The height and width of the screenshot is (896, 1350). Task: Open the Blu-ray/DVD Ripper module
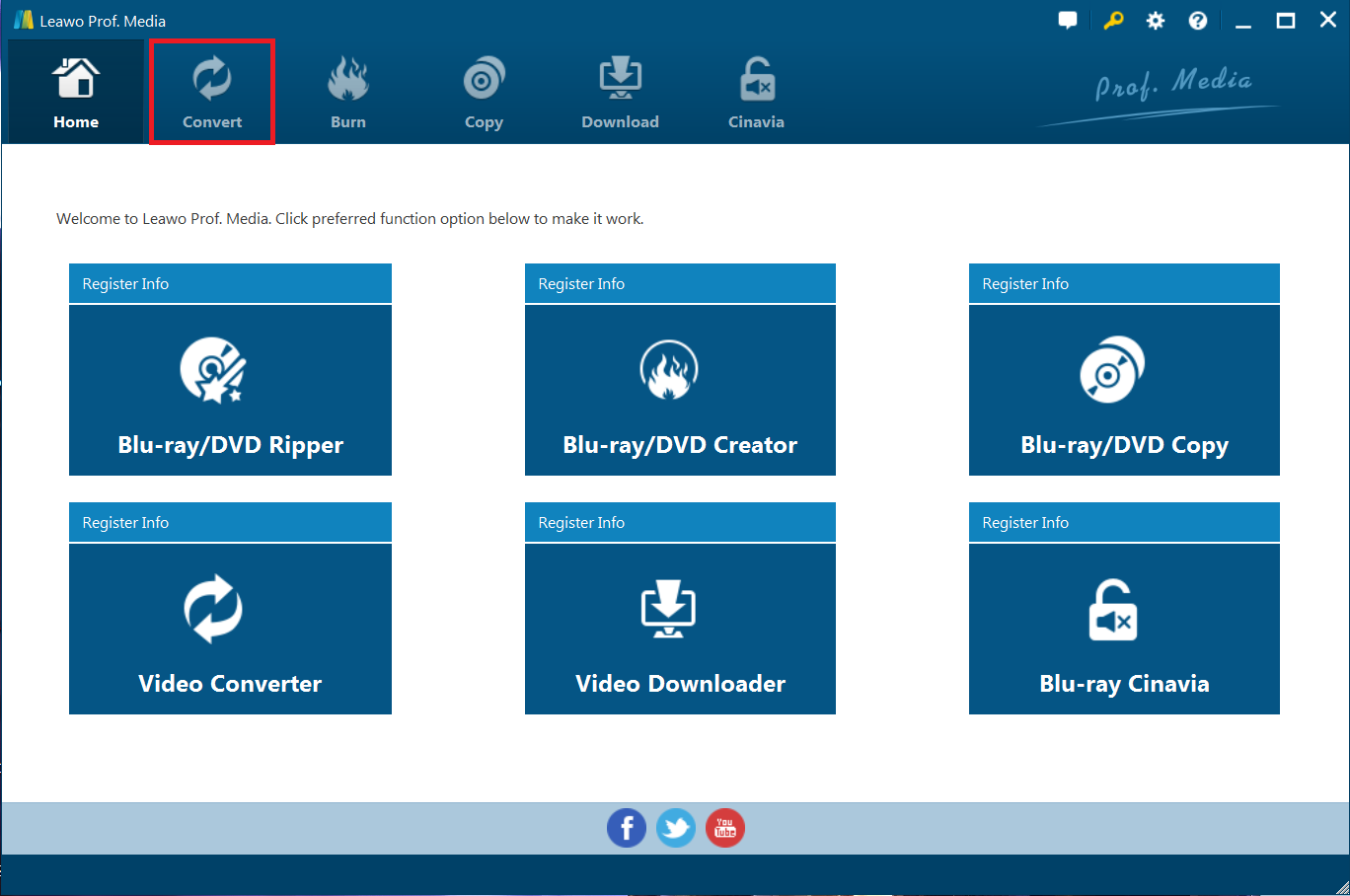[230, 390]
